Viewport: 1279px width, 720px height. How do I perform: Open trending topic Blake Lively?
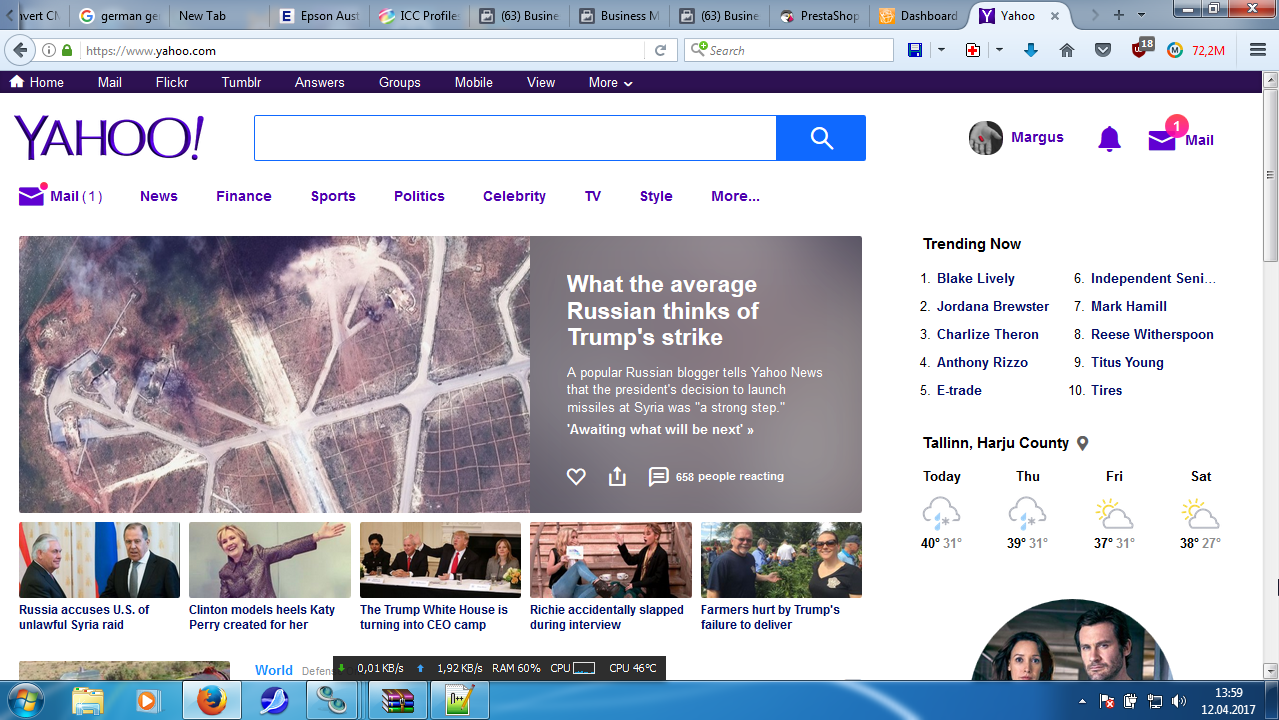coord(976,278)
